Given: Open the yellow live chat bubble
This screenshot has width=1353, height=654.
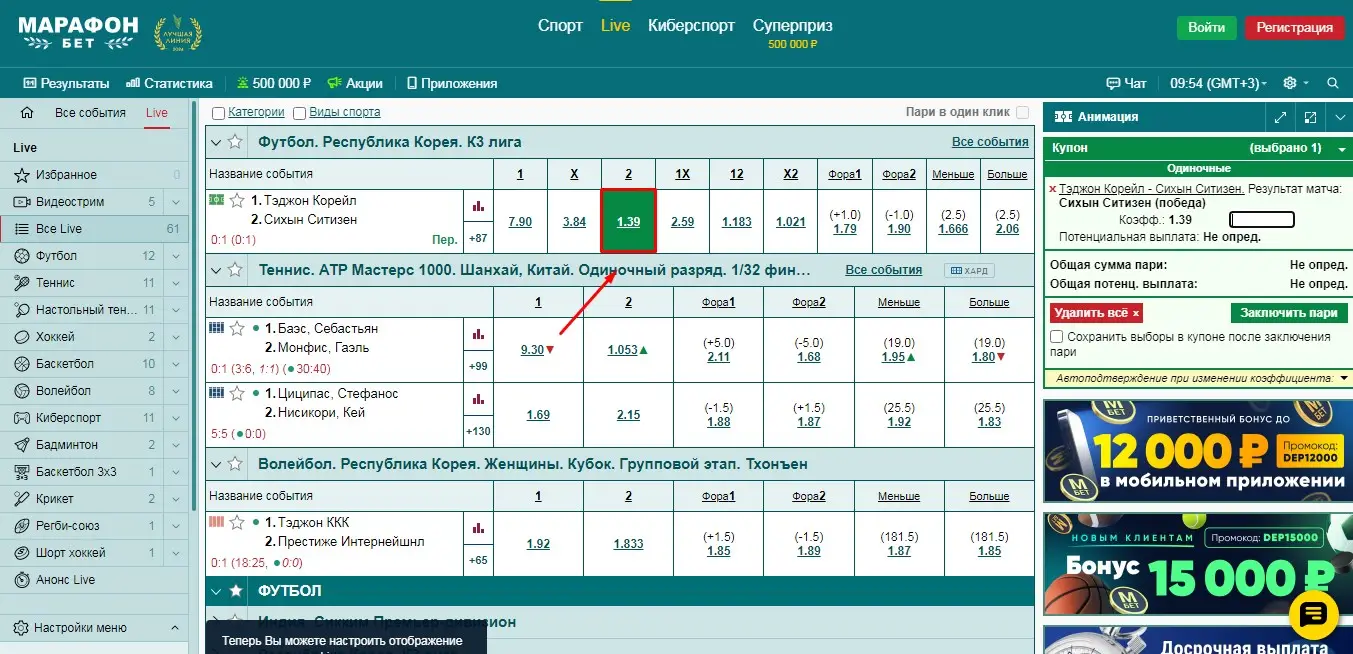Looking at the screenshot, I should (x=1313, y=614).
